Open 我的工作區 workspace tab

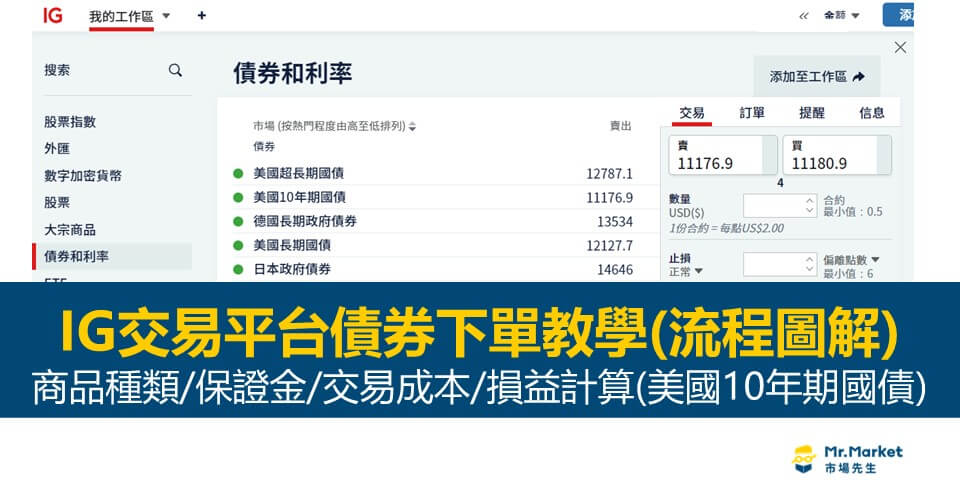[x=121, y=17]
